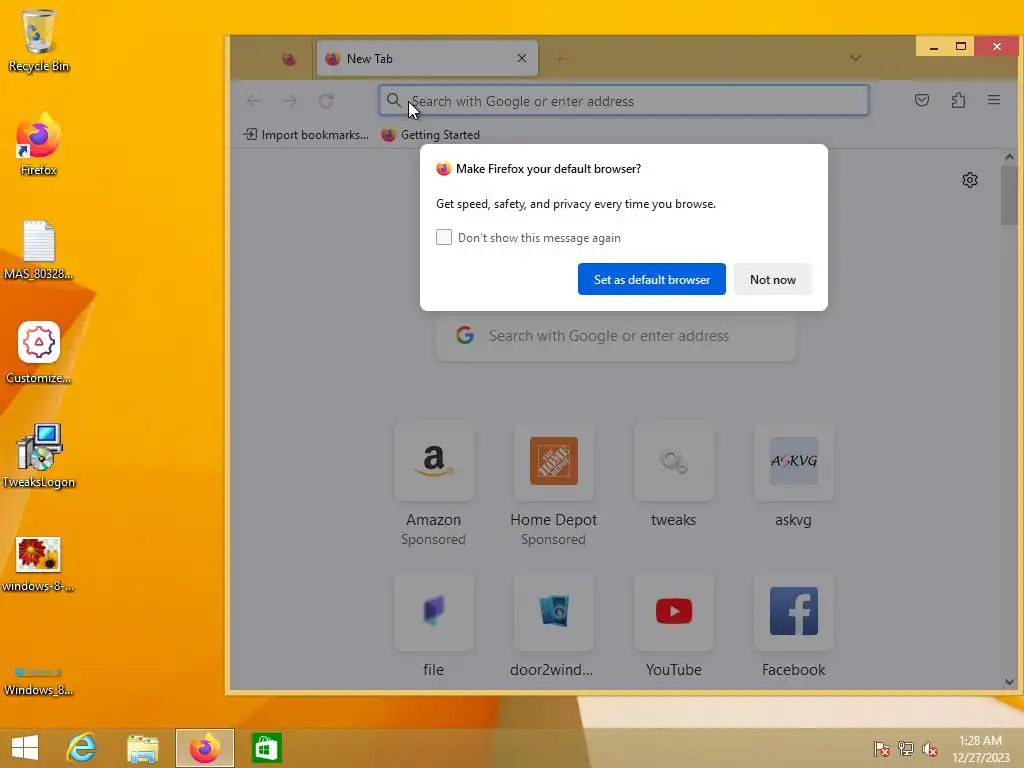Focus the Google search box on page
Screen dimensions: 1024x768
[616, 336]
